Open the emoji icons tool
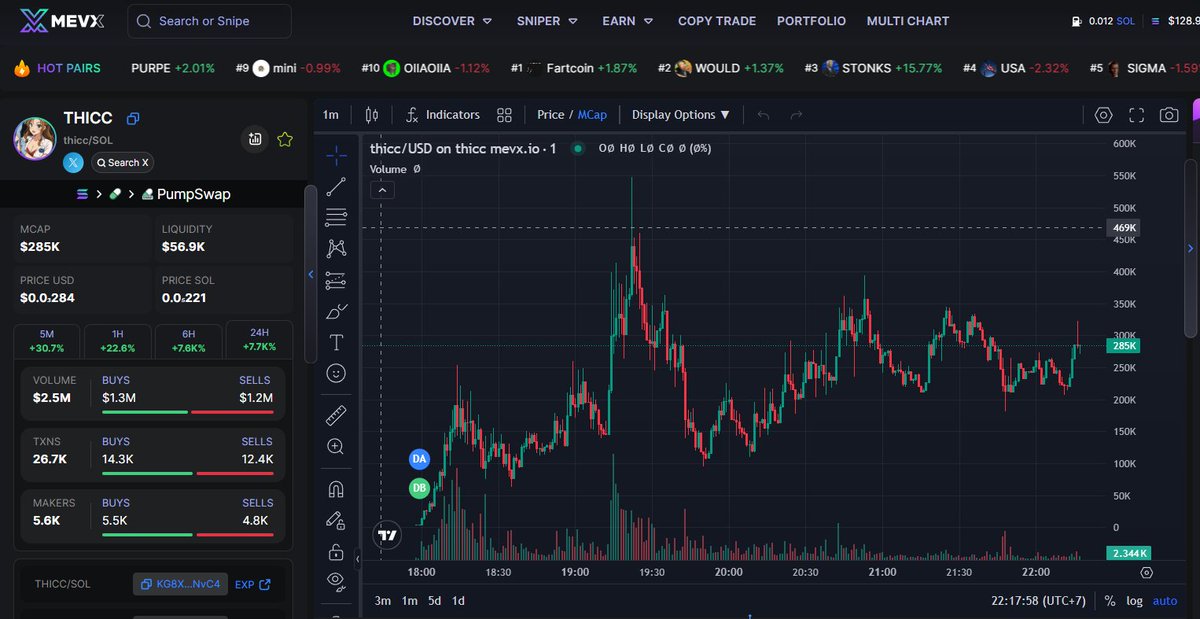The width and height of the screenshot is (1200, 619). (336, 373)
